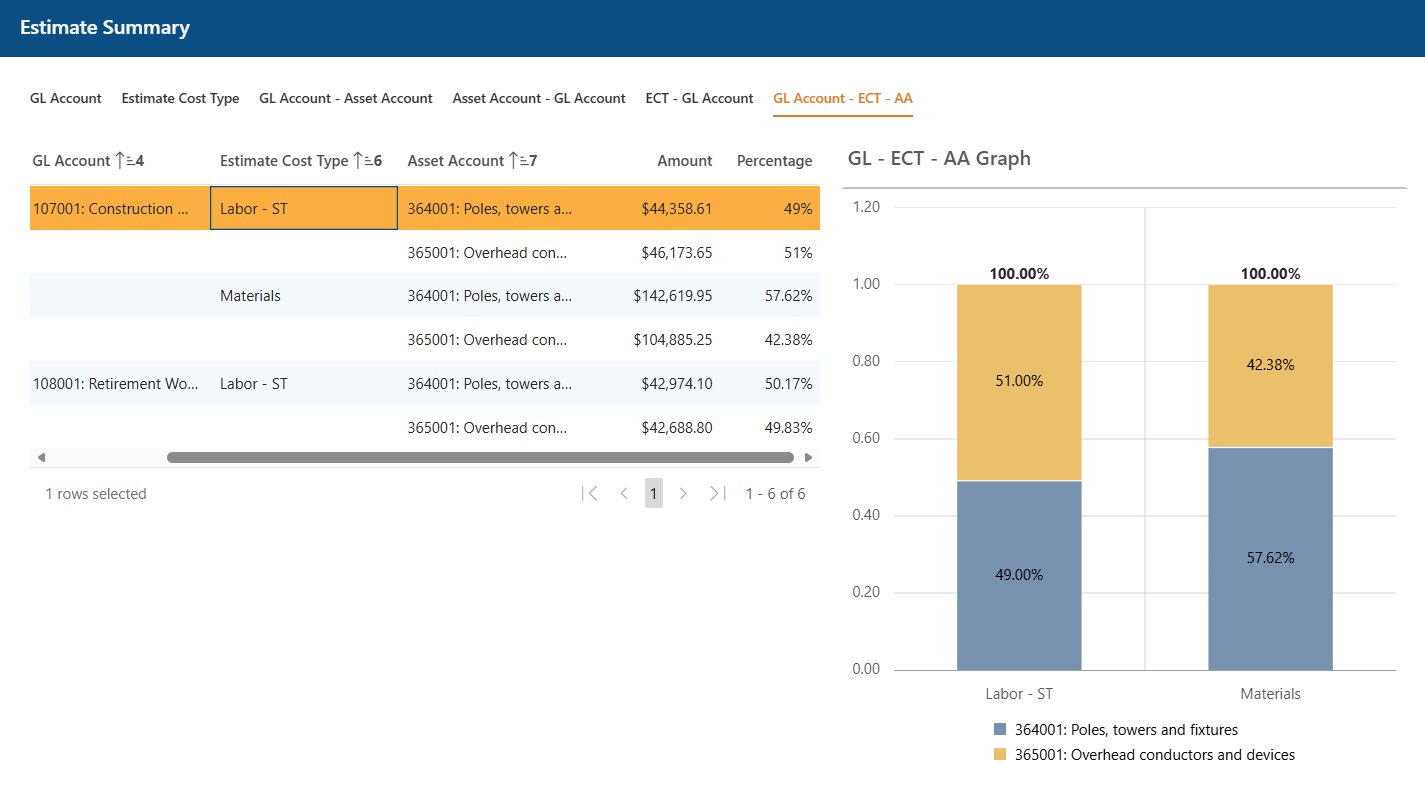Open GL Account - Asset Account tab
This screenshot has width=1425, height=787.
(346, 98)
